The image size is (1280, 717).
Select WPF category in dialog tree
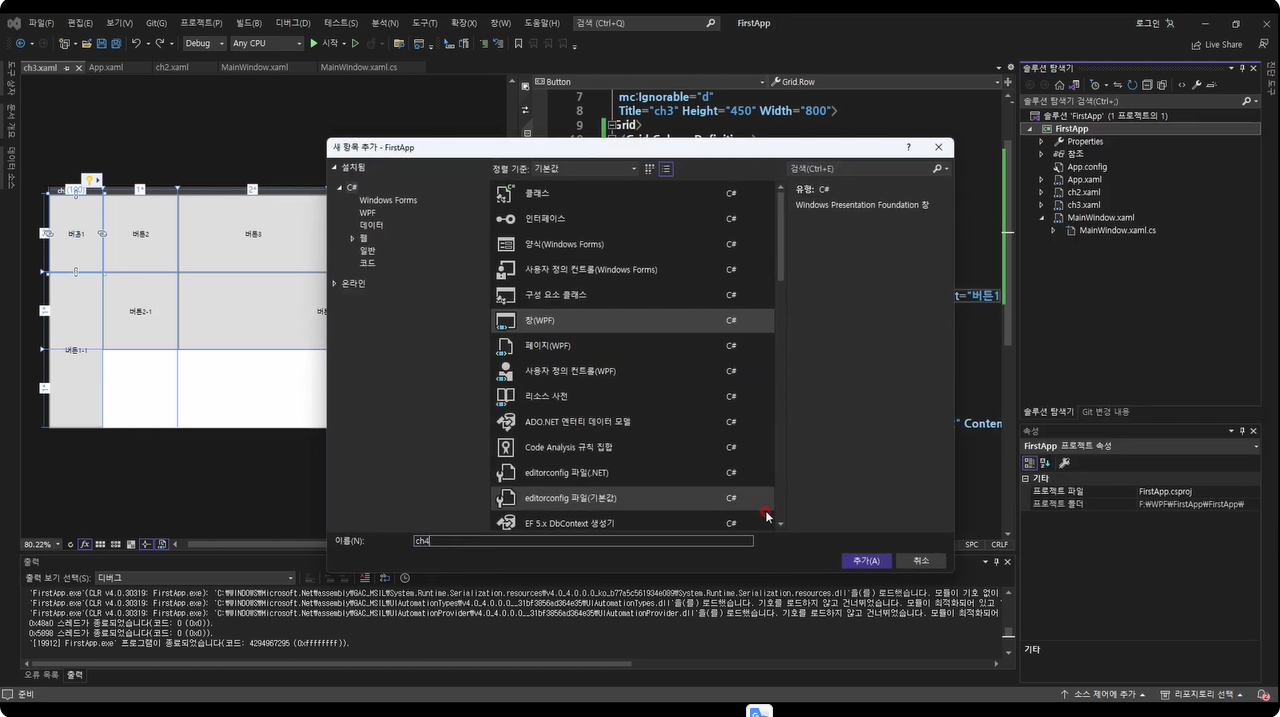click(x=368, y=213)
